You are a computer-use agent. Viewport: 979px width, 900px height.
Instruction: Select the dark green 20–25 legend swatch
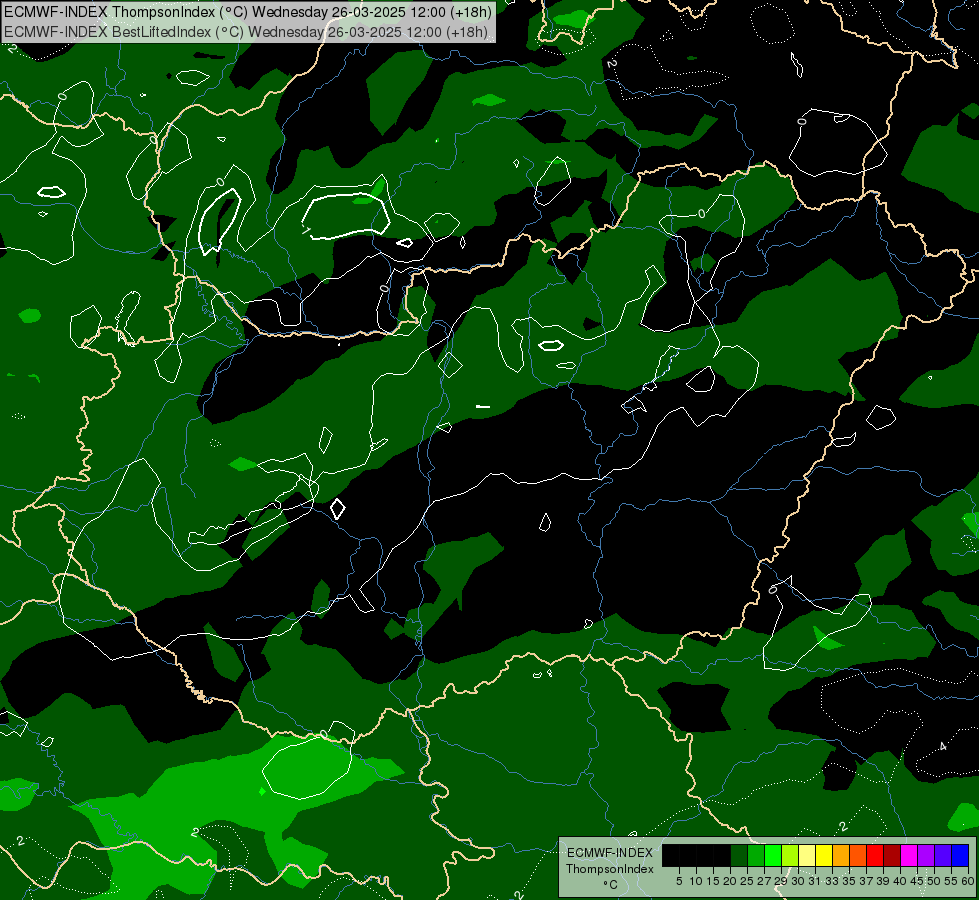739,855
